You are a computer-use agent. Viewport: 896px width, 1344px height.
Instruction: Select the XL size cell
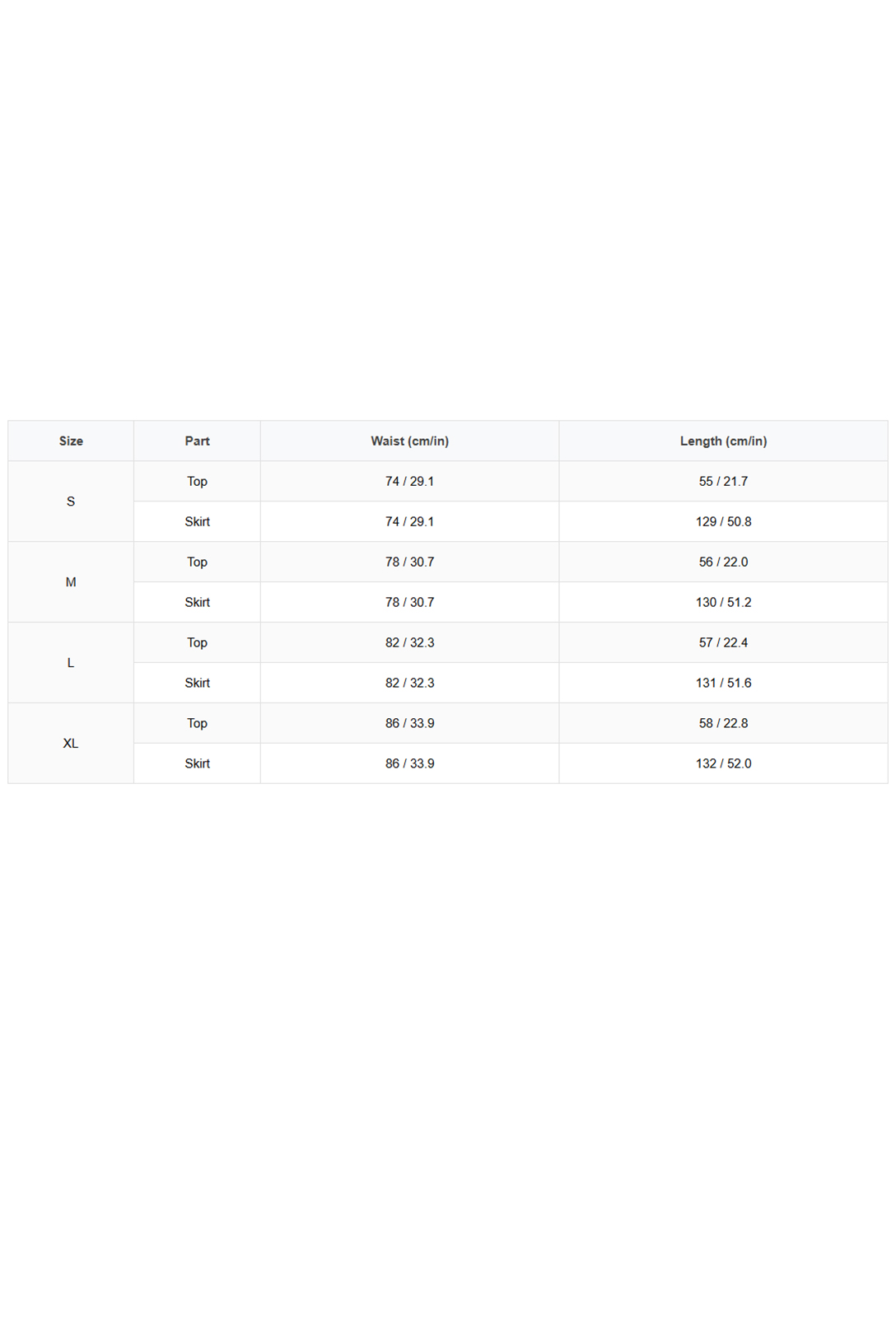point(71,744)
